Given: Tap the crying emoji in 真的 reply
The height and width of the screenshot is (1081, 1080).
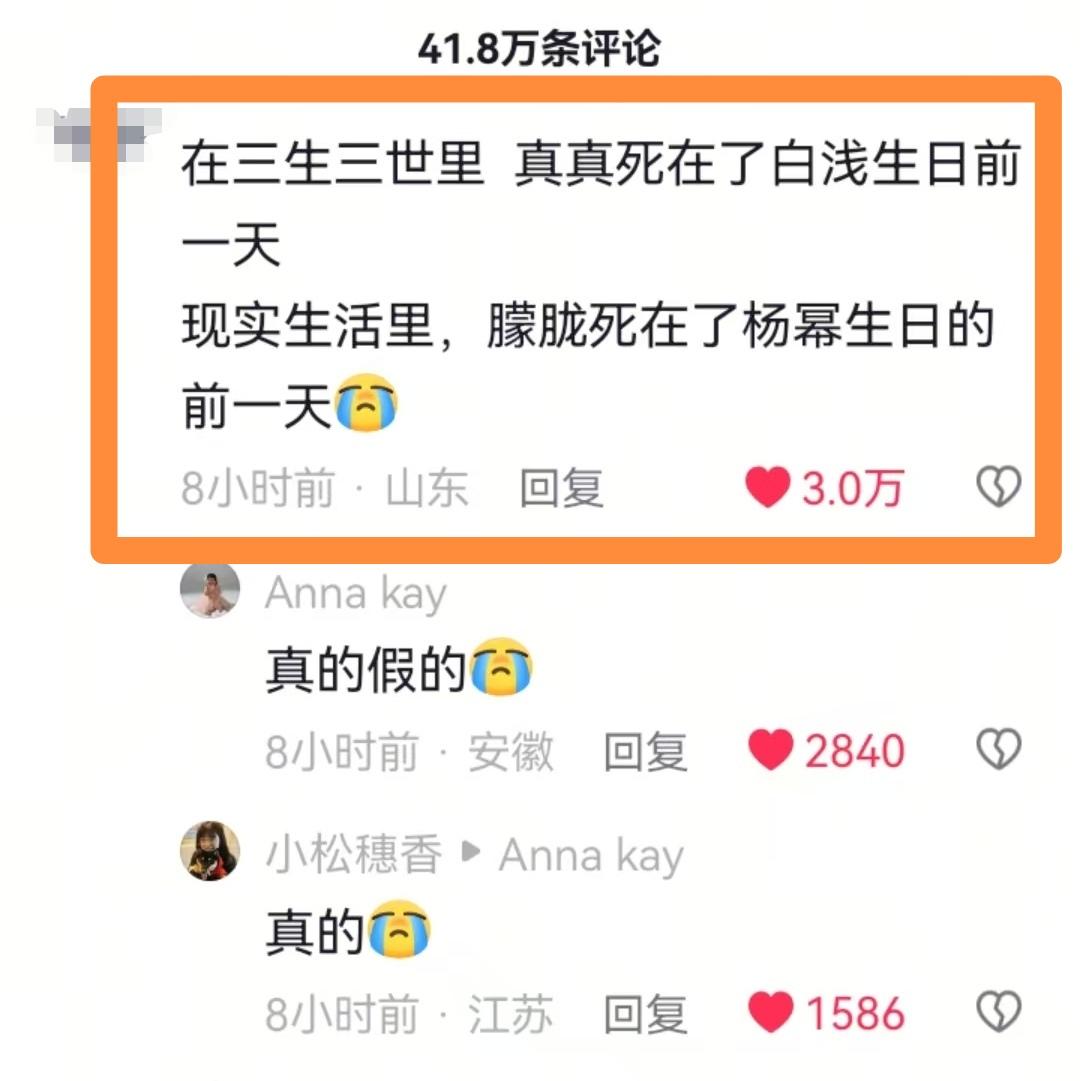Looking at the screenshot, I should point(400,929).
